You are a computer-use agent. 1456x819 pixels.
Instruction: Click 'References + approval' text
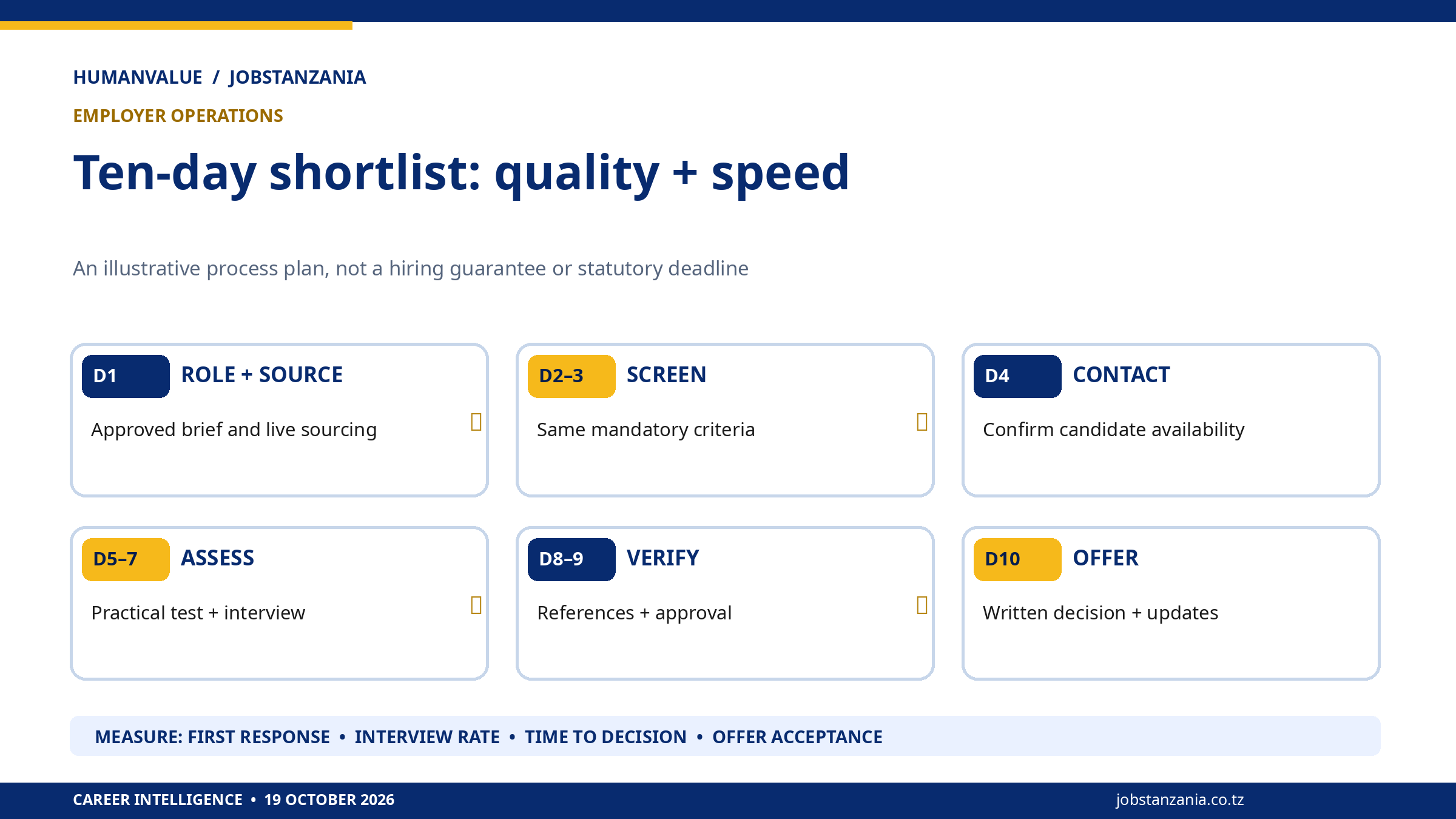(635, 613)
